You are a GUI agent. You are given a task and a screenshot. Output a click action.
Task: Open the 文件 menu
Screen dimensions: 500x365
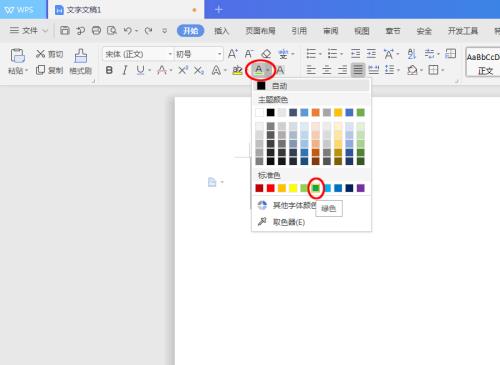[29, 31]
